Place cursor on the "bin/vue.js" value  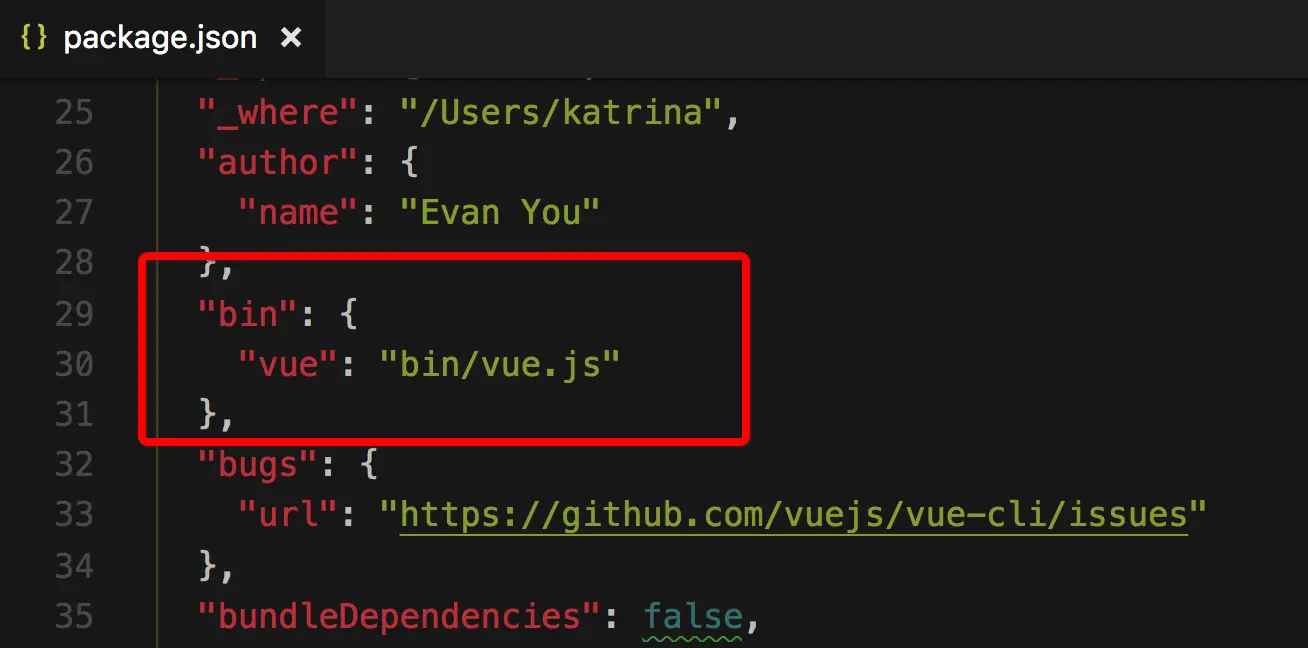[x=500, y=364]
